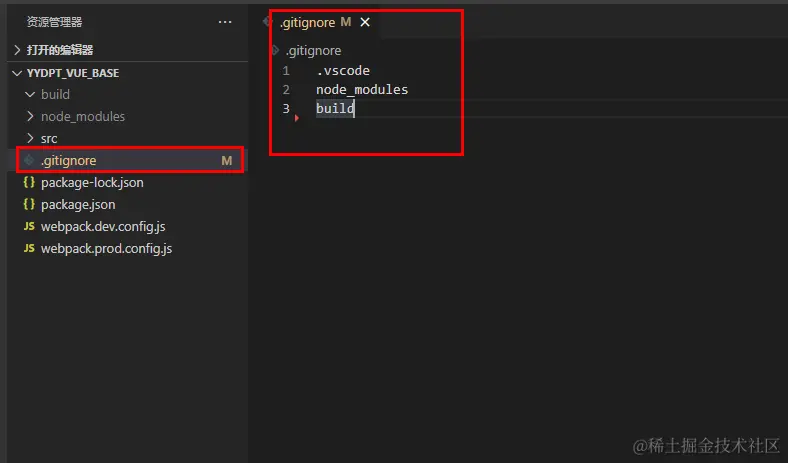Select the .gitignore breadcrumb item
This screenshot has width=788, height=463.
pyautogui.click(x=313, y=50)
